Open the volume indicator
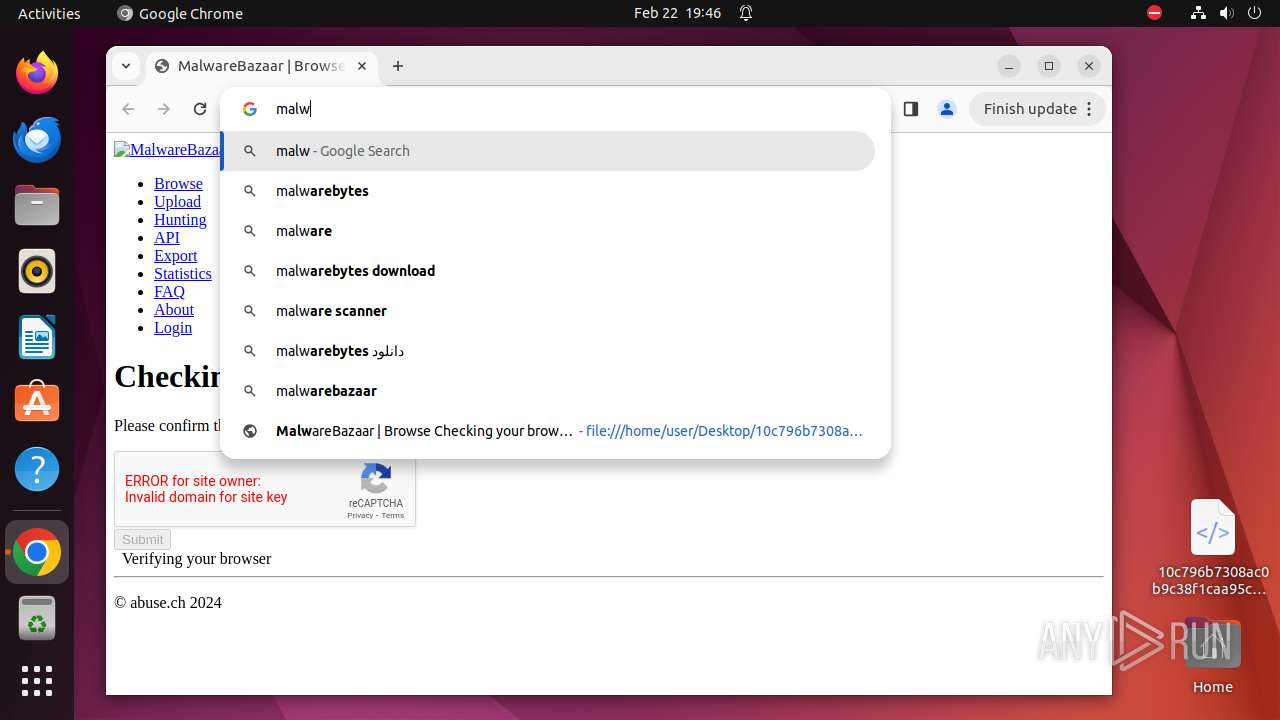1280x720 pixels. tap(1226, 13)
